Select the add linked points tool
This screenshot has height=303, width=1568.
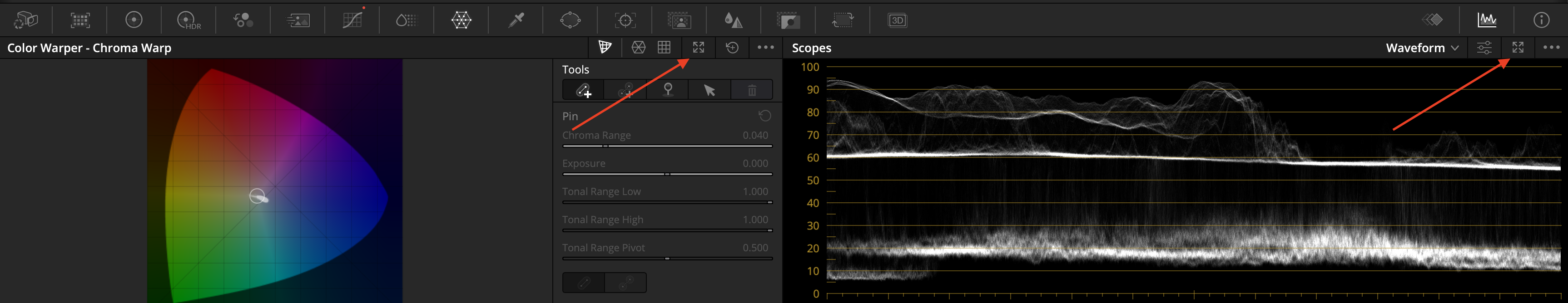click(x=625, y=90)
